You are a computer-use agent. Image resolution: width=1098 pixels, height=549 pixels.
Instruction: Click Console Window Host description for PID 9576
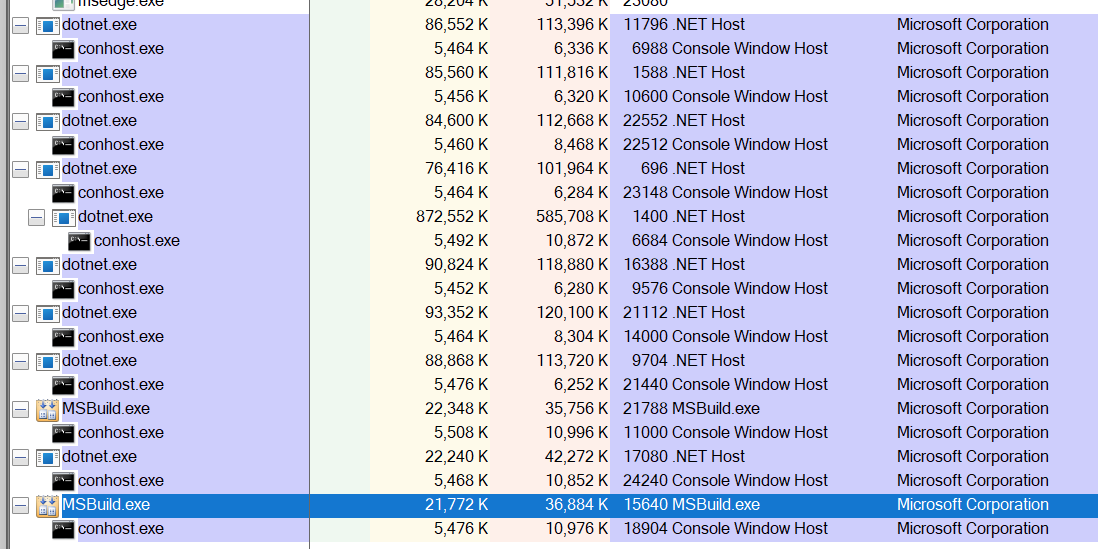point(750,289)
